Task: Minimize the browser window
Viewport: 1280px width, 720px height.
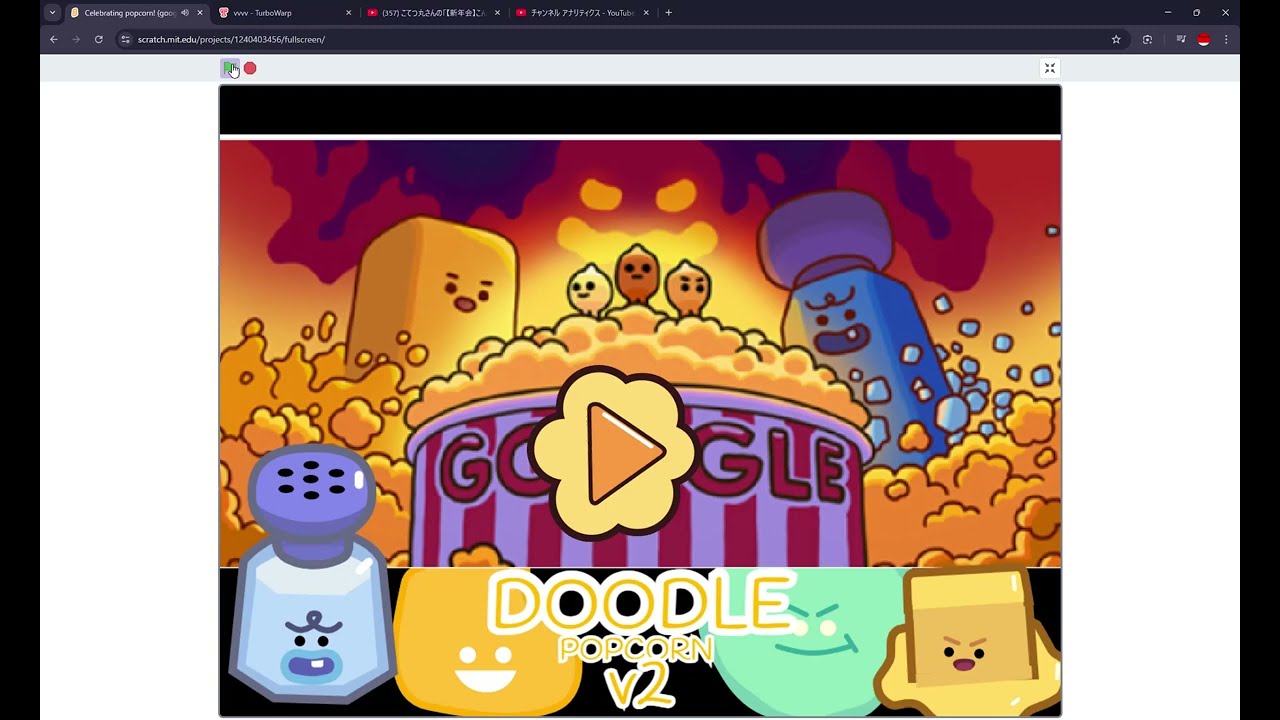Action: (1168, 13)
